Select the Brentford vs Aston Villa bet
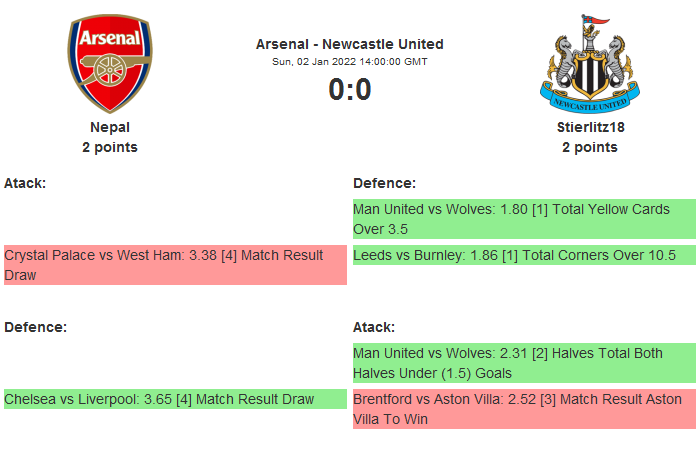The width and height of the screenshot is (700, 460). point(523,409)
